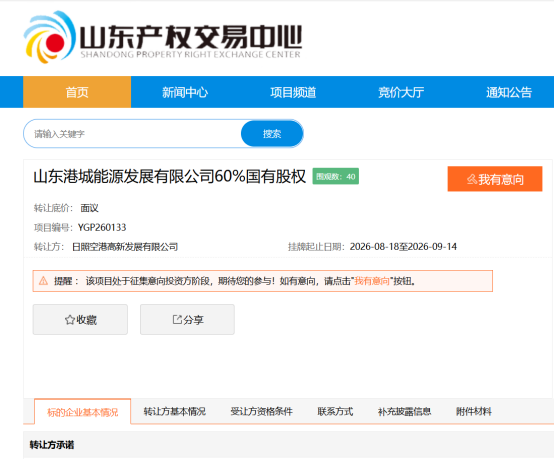Open the 项目频道 menu item
Image resolution: width=554 pixels, height=459 pixels.
[293, 92]
